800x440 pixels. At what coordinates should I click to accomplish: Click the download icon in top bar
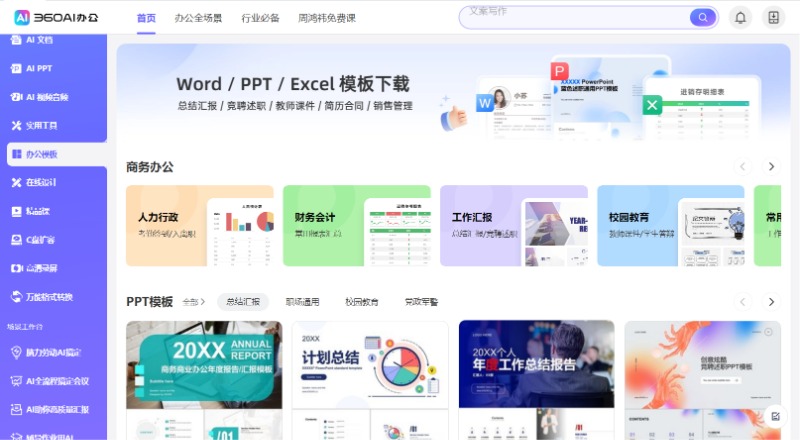773,17
